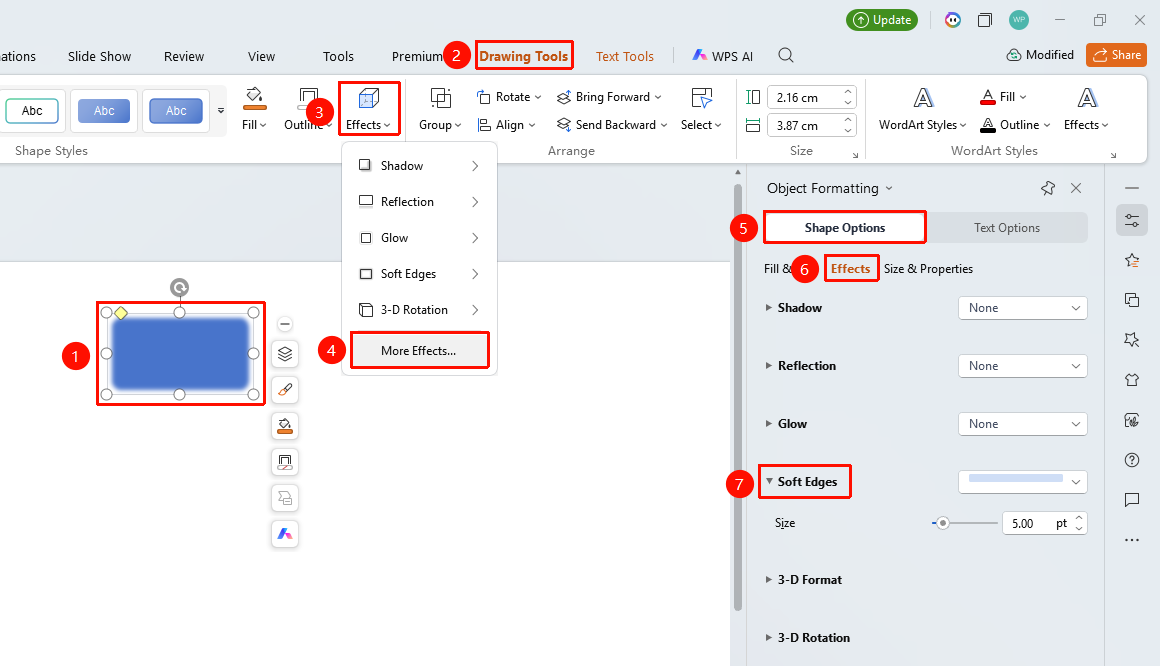Viewport: 1160px width, 666px height.
Task: Expand the 3-D Rotation section
Action: tap(807, 638)
